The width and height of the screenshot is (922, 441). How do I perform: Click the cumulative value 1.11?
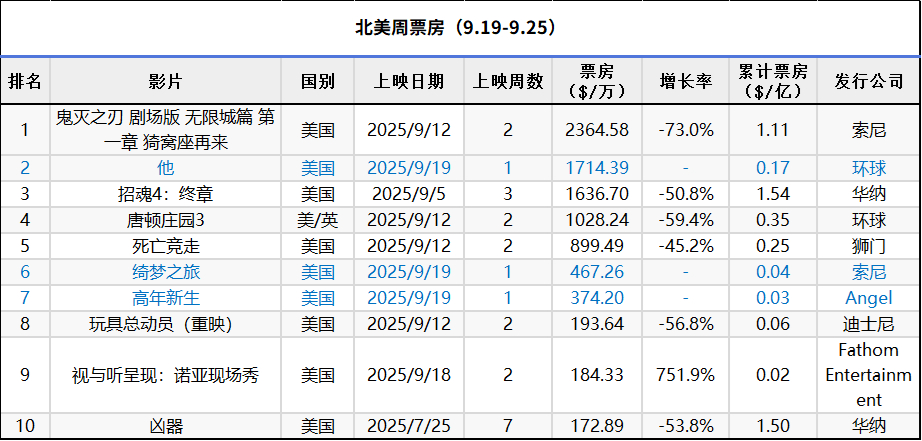773,130
